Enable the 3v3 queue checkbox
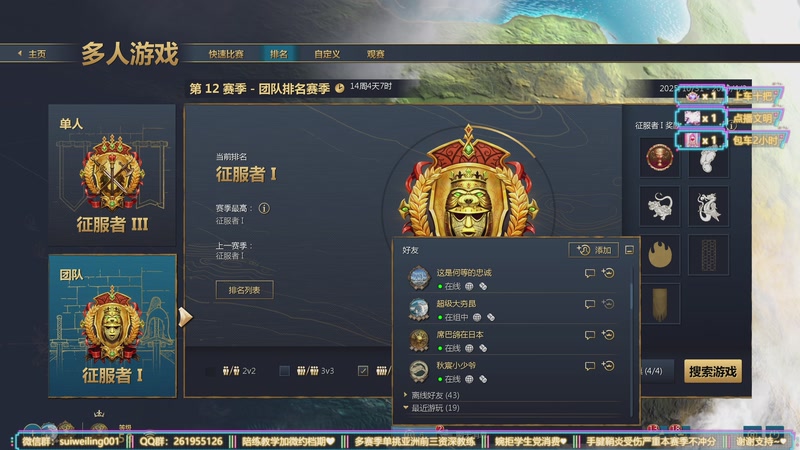The image size is (800, 450). point(285,371)
